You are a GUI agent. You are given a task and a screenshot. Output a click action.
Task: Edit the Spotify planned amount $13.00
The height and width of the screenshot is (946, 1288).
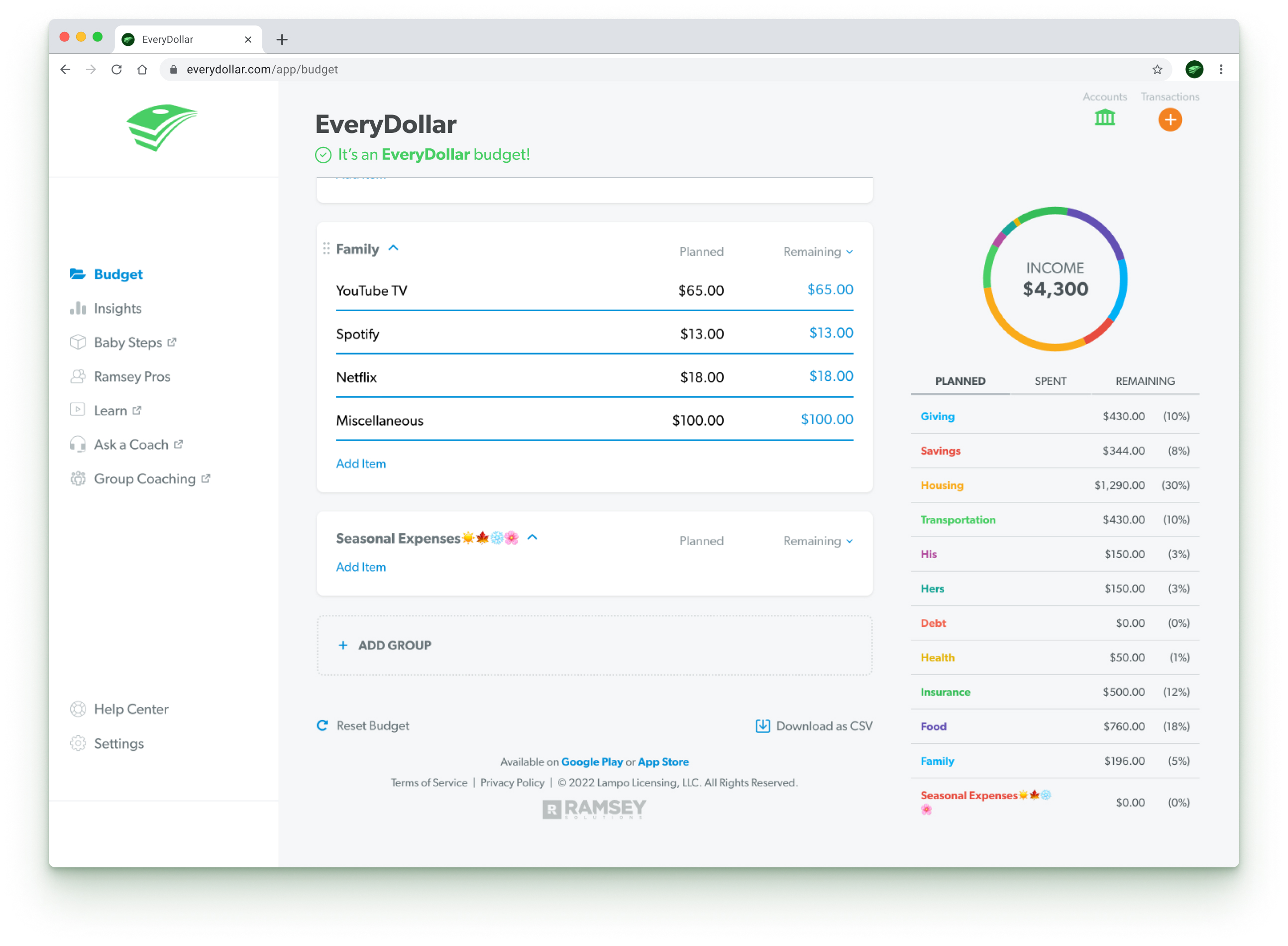[702, 334]
